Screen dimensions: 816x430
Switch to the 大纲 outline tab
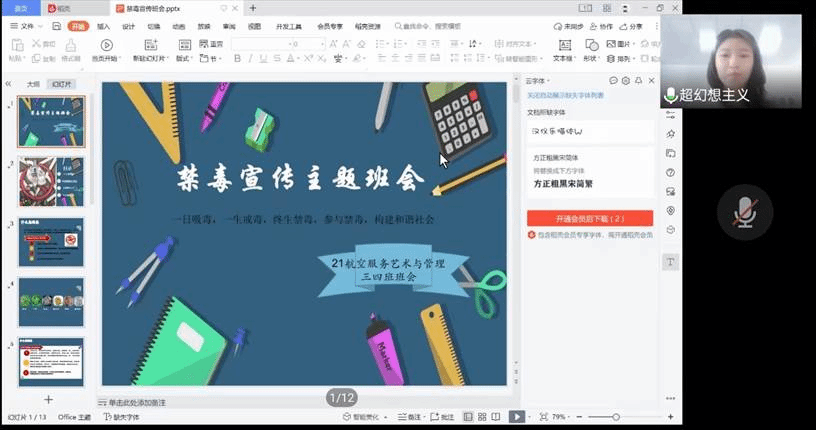[x=33, y=85]
